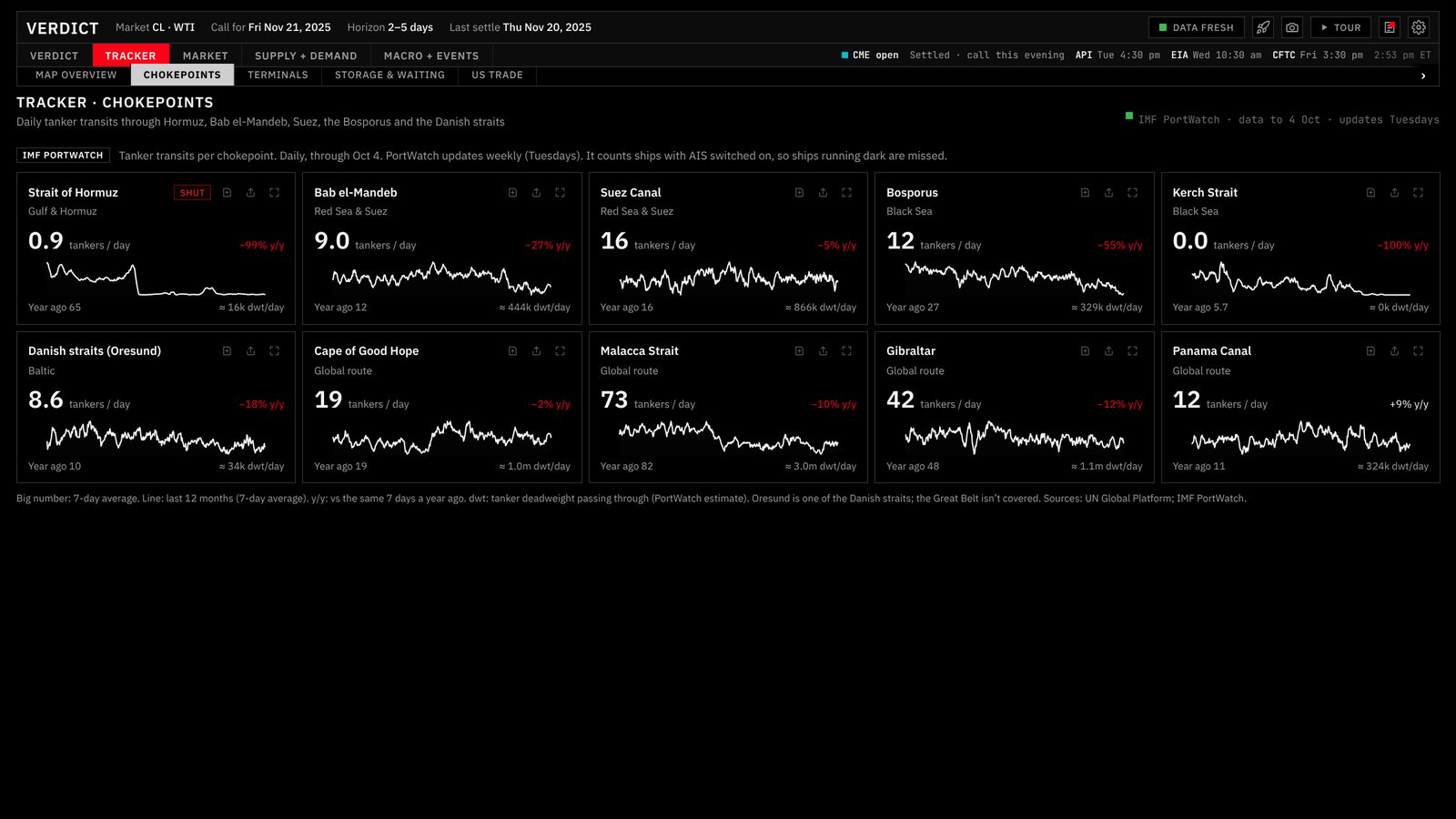This screenshot has height=819, width=1456.
Task: Expand Strait of Hormuz card fullscreen
Action: [x=274, y=193]
